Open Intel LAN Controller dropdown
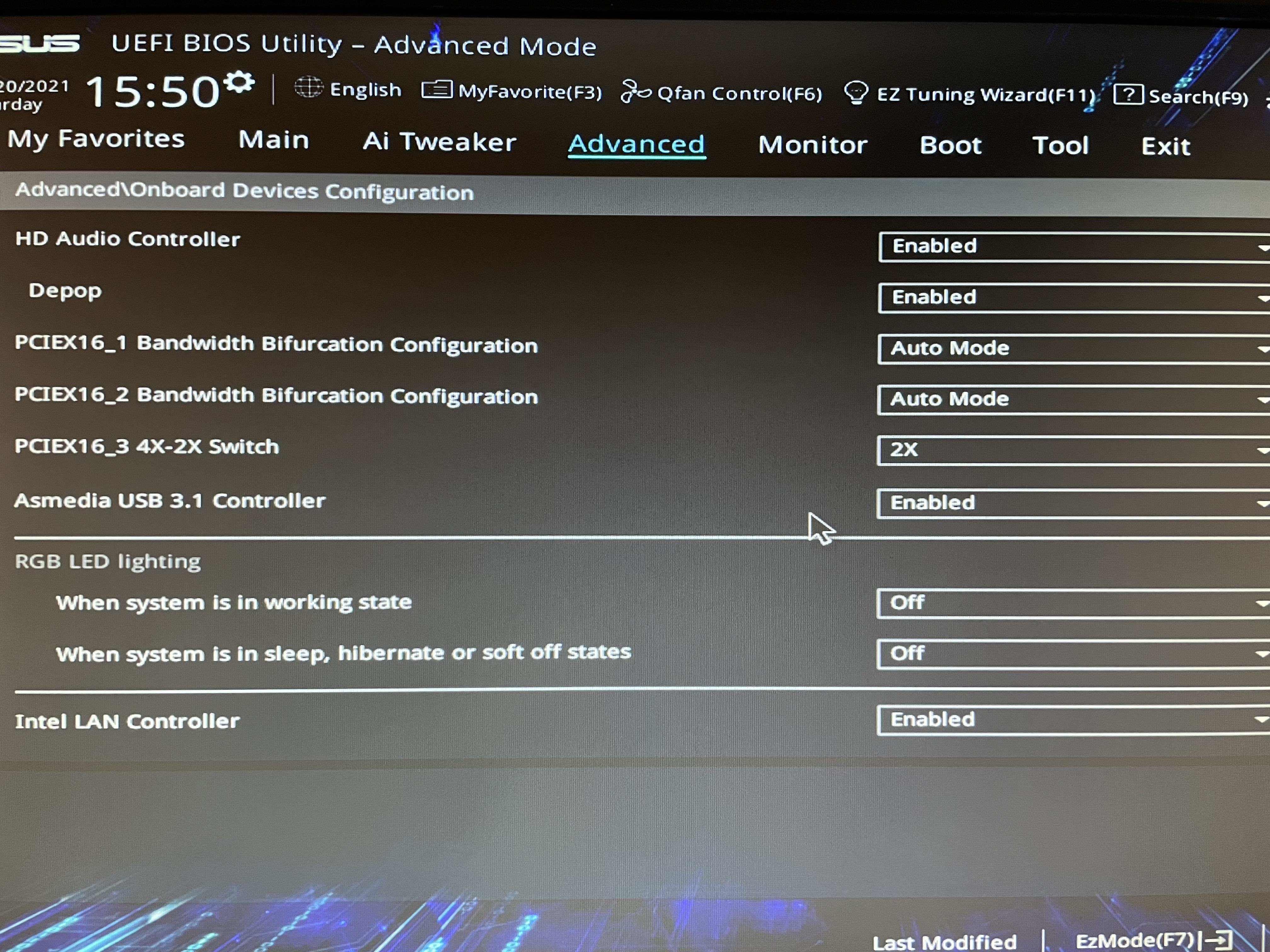This screenshot has width=1270, height=952. (1074, 720)
